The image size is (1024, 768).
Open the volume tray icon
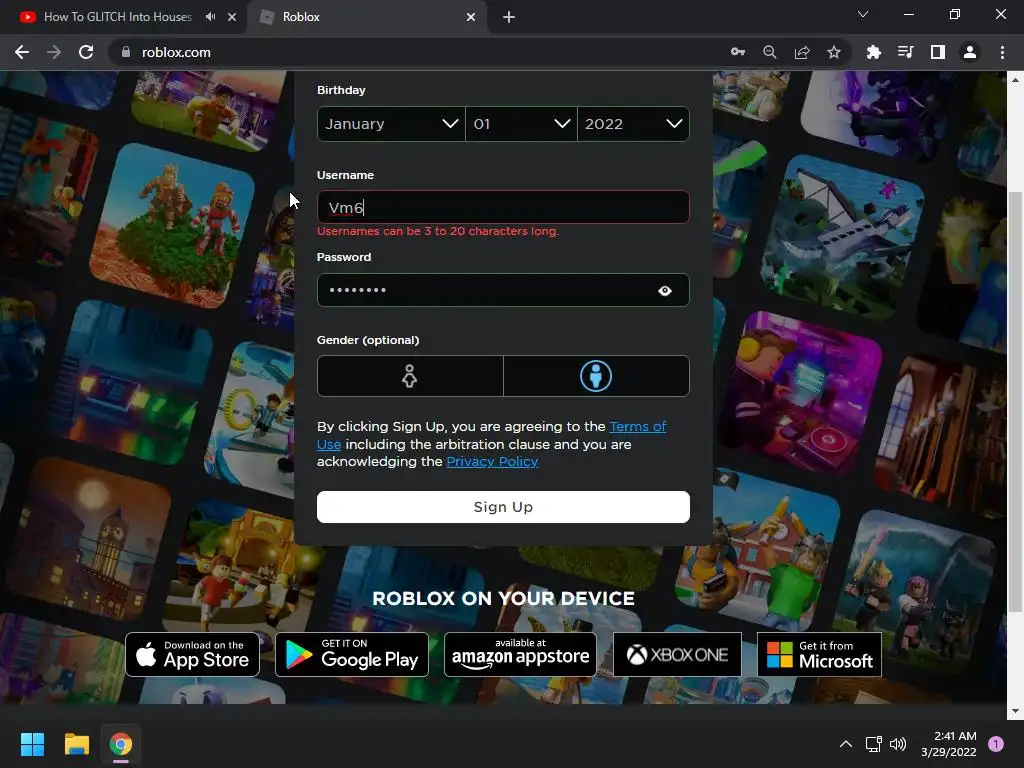(899, 744)
